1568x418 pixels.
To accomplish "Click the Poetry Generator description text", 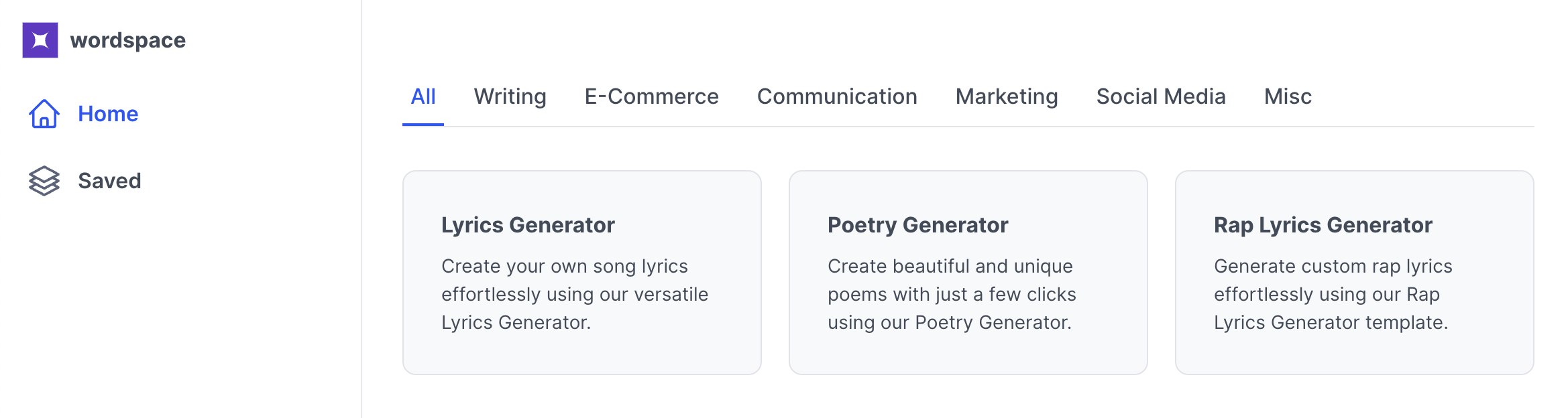I will click(x=952, y=294).
